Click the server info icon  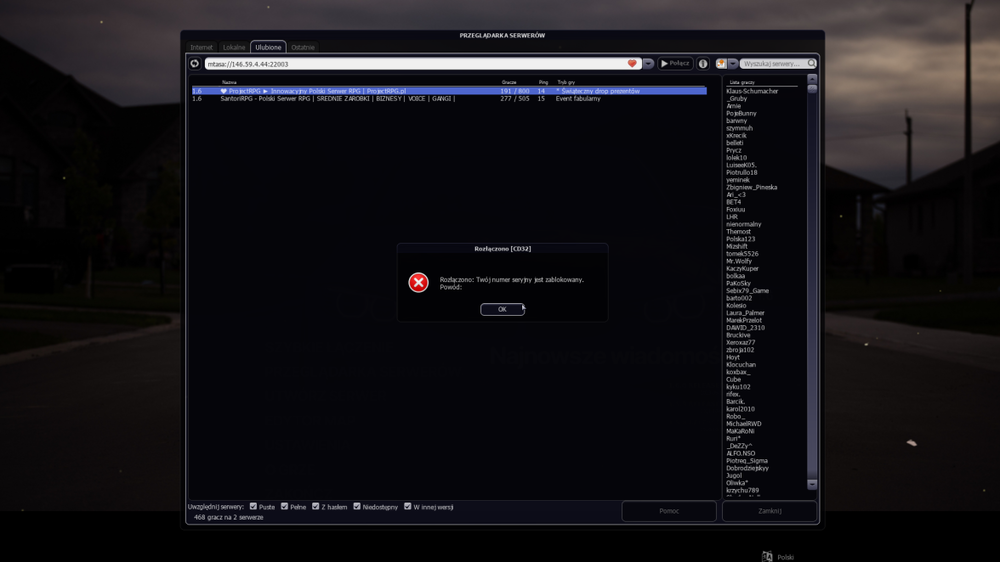tap(703, 64)
